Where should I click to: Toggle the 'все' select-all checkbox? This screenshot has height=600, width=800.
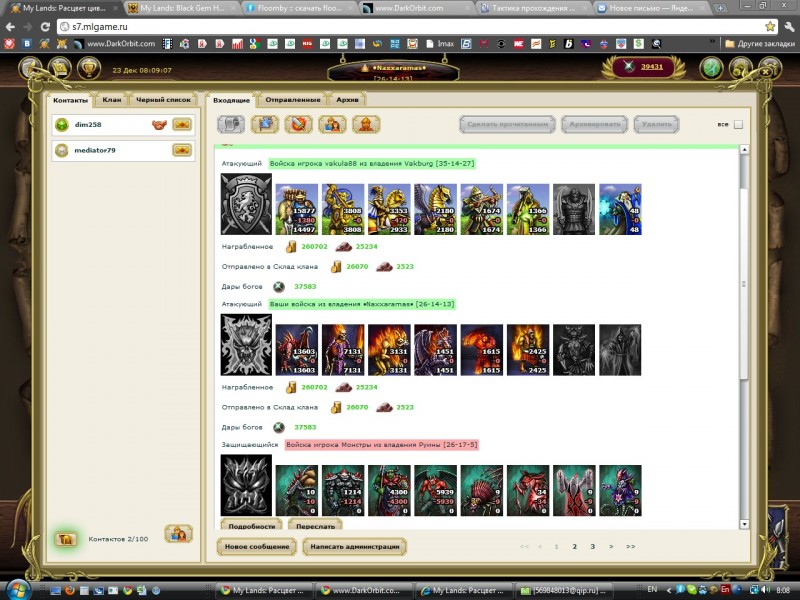(738, 124)
